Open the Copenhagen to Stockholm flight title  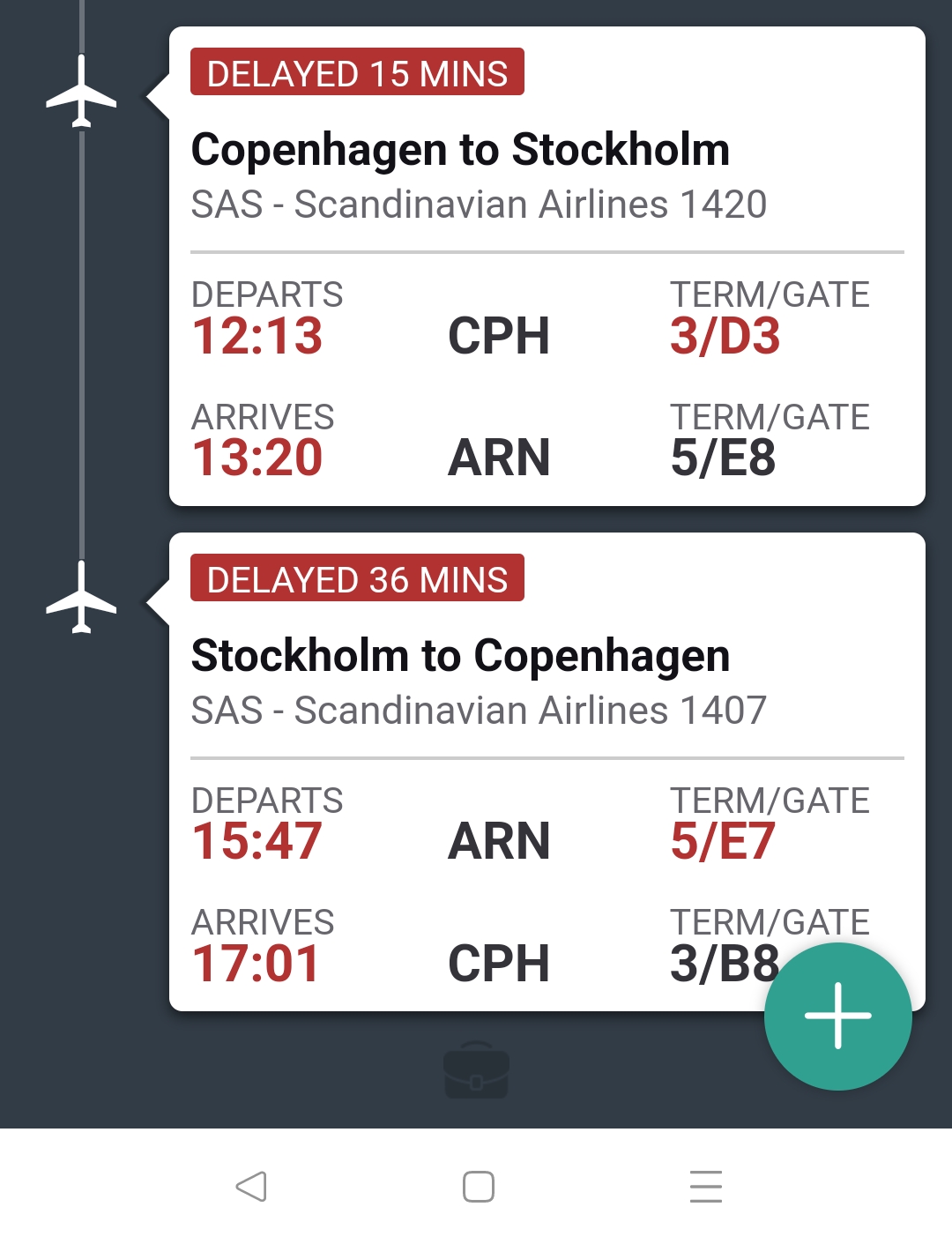[460, 150]
